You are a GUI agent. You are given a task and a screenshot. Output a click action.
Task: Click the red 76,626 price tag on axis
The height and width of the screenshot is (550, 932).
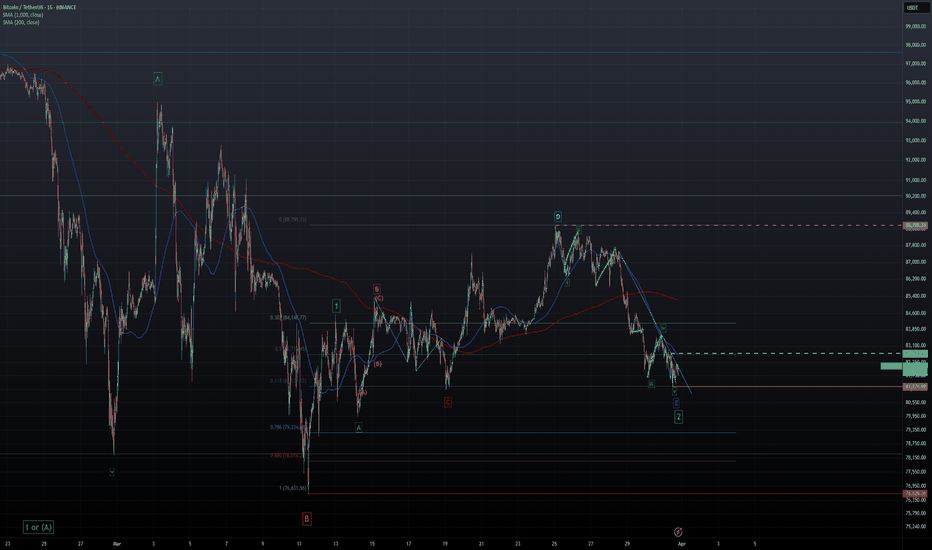(915, 494)
